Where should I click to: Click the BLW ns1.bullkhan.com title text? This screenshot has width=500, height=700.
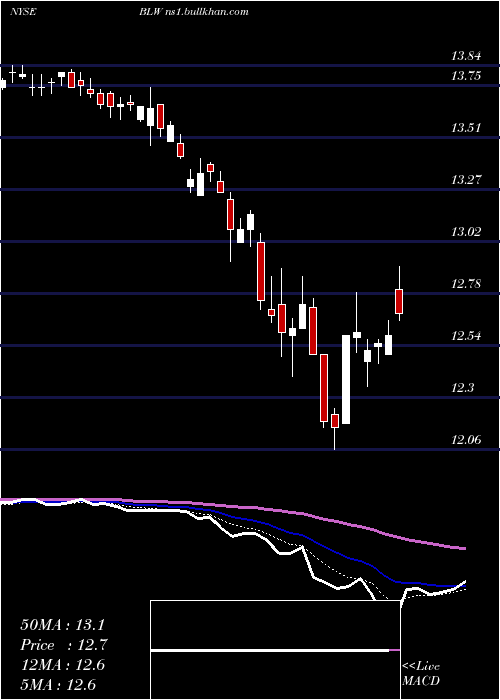[193, 12]
